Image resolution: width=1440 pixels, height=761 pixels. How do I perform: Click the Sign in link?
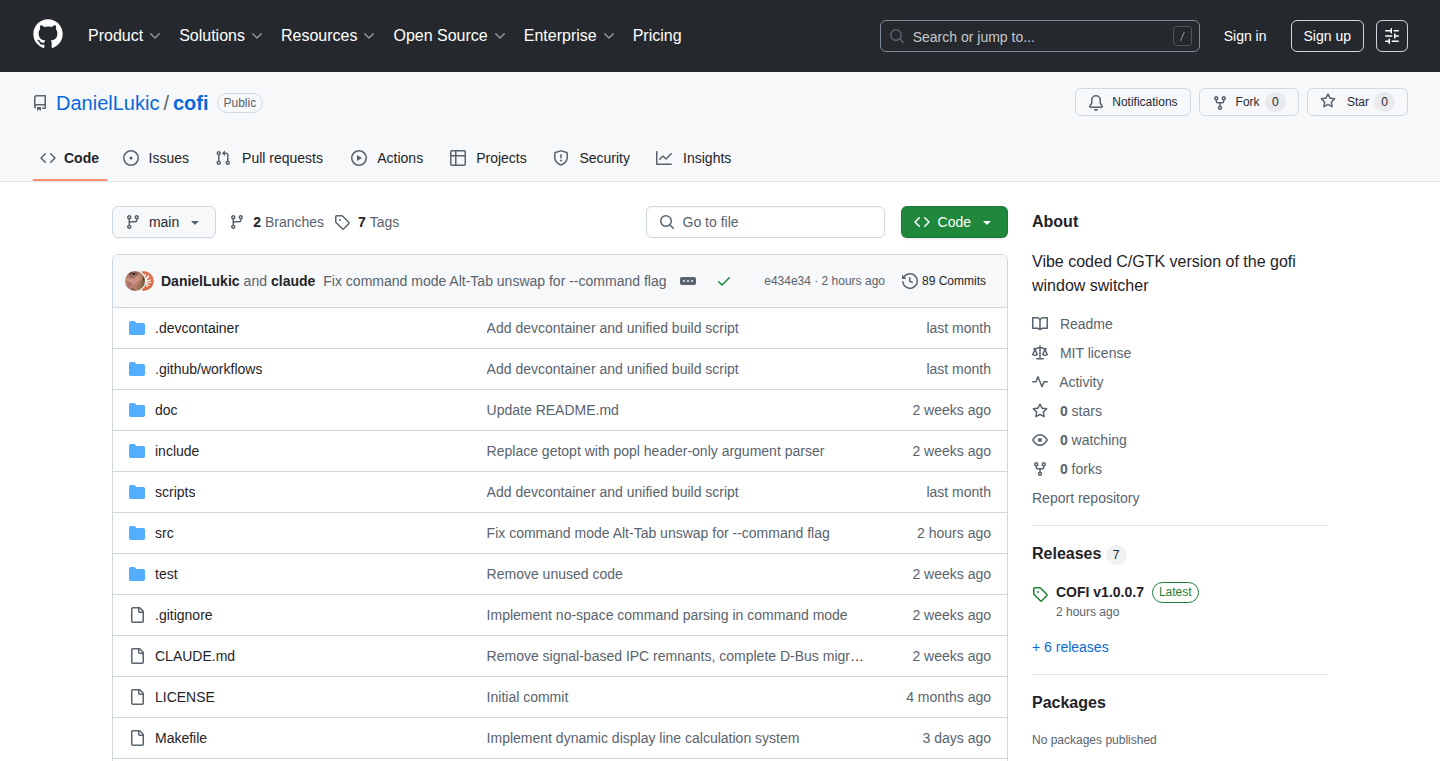[1245, 36]
